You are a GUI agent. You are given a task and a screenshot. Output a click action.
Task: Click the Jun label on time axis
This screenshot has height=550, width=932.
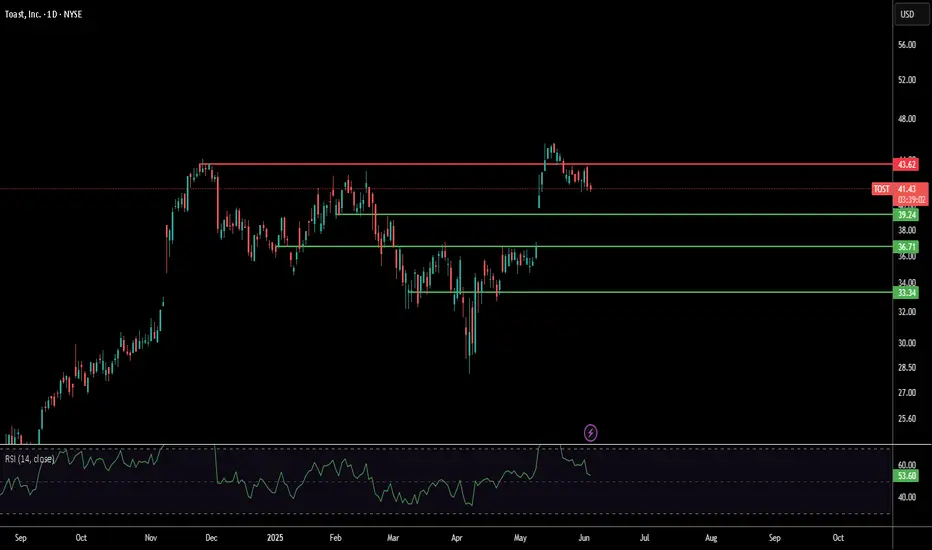point(584,538)
